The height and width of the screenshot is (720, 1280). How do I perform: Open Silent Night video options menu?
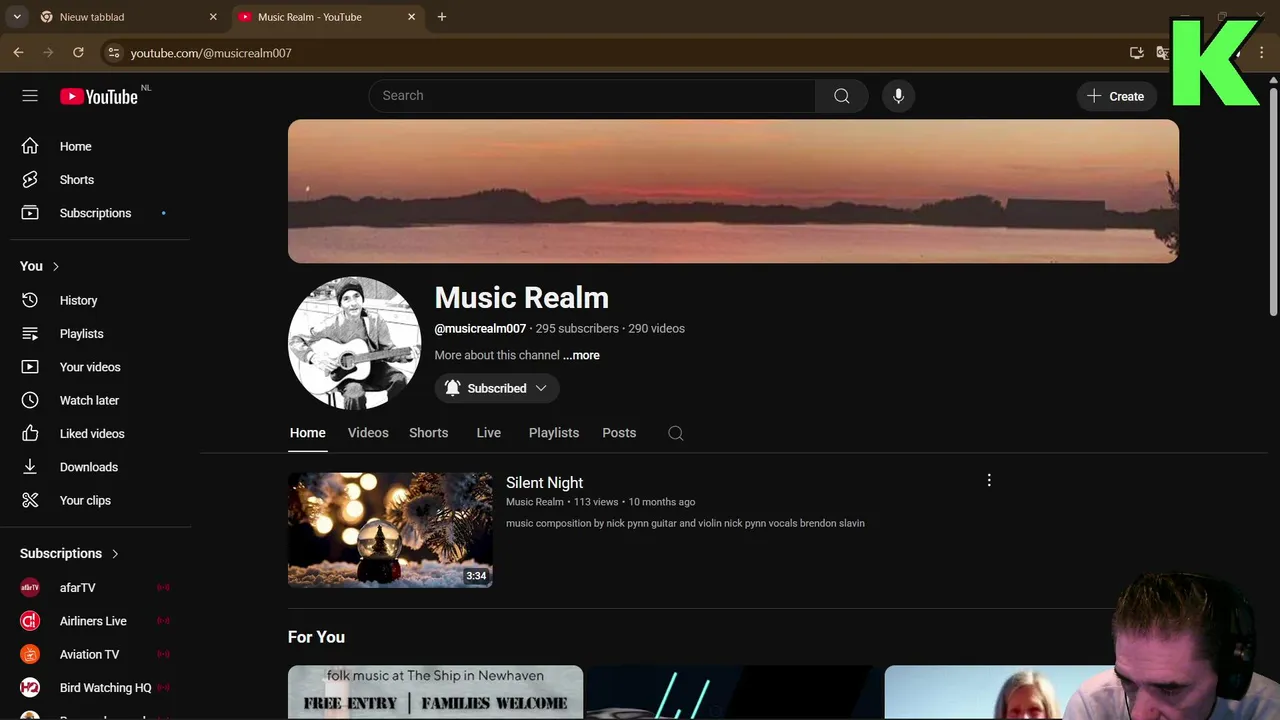989,480
